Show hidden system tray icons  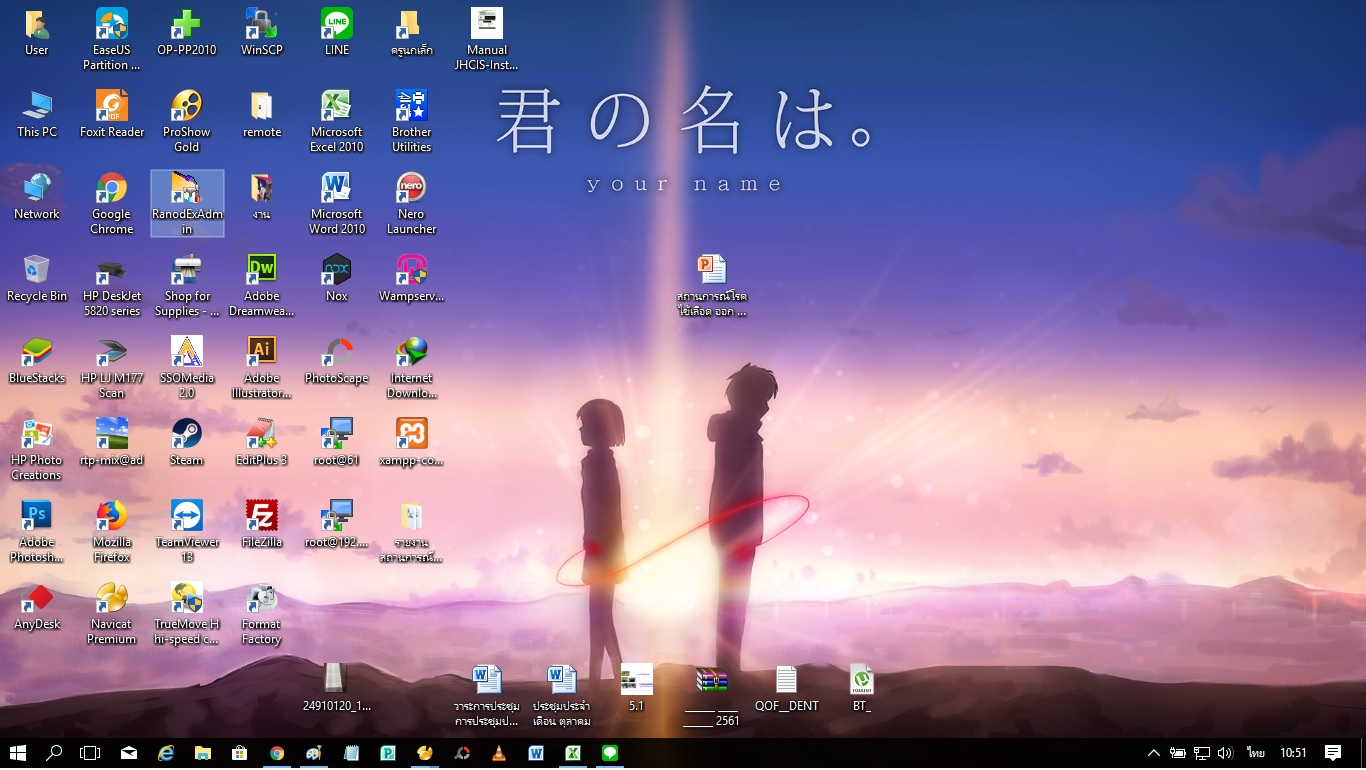click(1153, 753)
